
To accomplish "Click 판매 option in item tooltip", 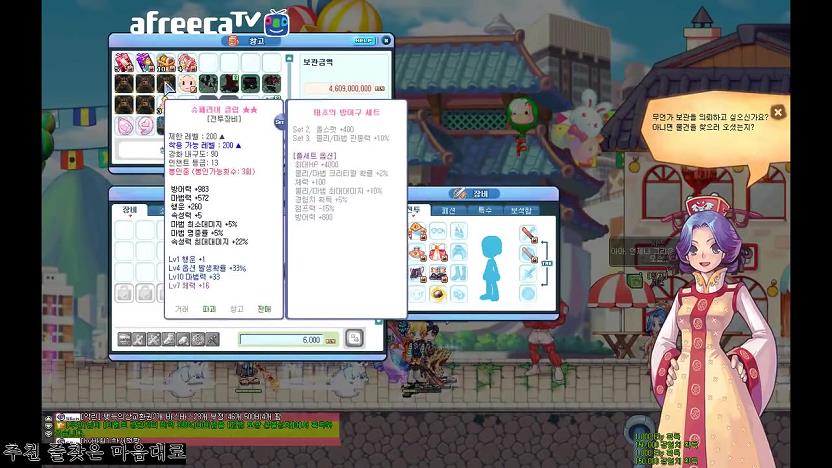I will pos(264,309).
